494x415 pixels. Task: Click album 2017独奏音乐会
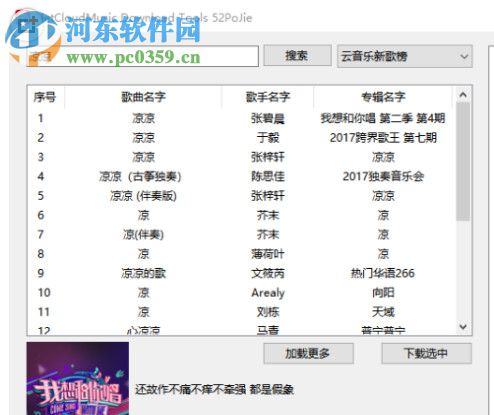(x=383, y=176)
